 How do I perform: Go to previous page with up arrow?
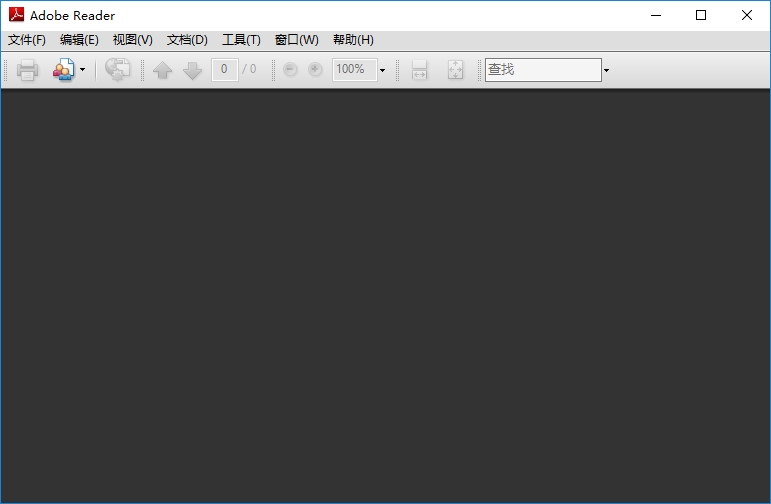(162, 70)
